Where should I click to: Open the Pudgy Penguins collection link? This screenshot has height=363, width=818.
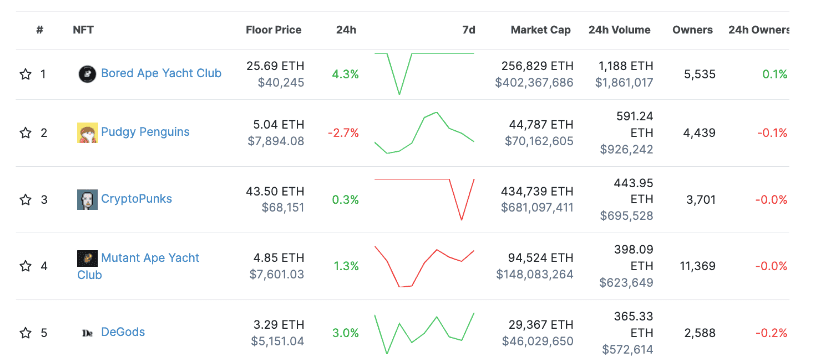(x=145, y=132)
